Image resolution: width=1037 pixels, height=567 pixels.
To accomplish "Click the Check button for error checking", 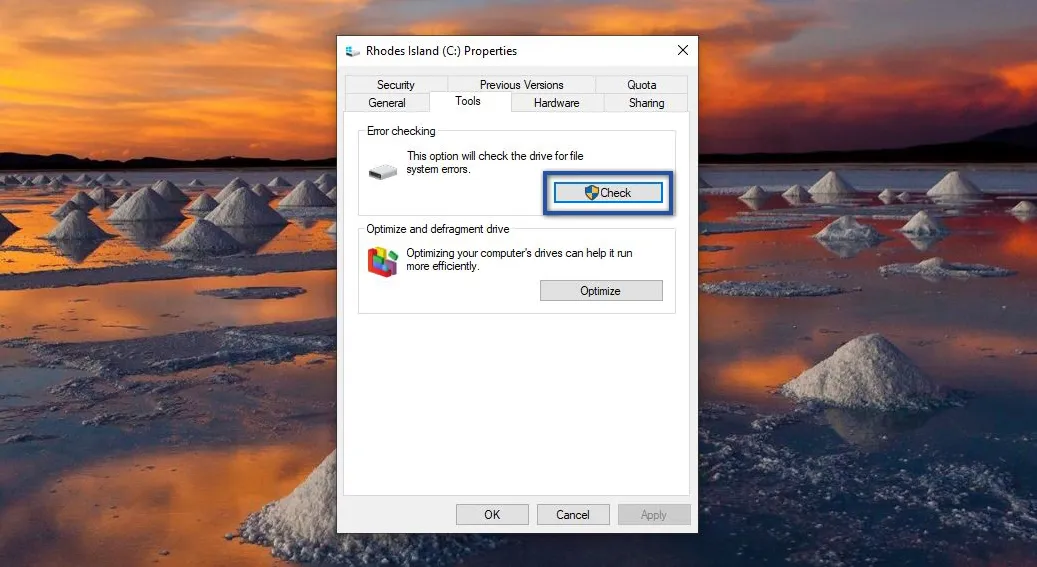I will 608,193.
